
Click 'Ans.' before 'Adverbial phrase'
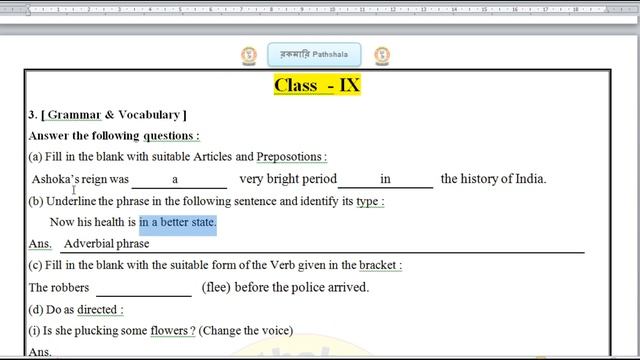point(40,244)
